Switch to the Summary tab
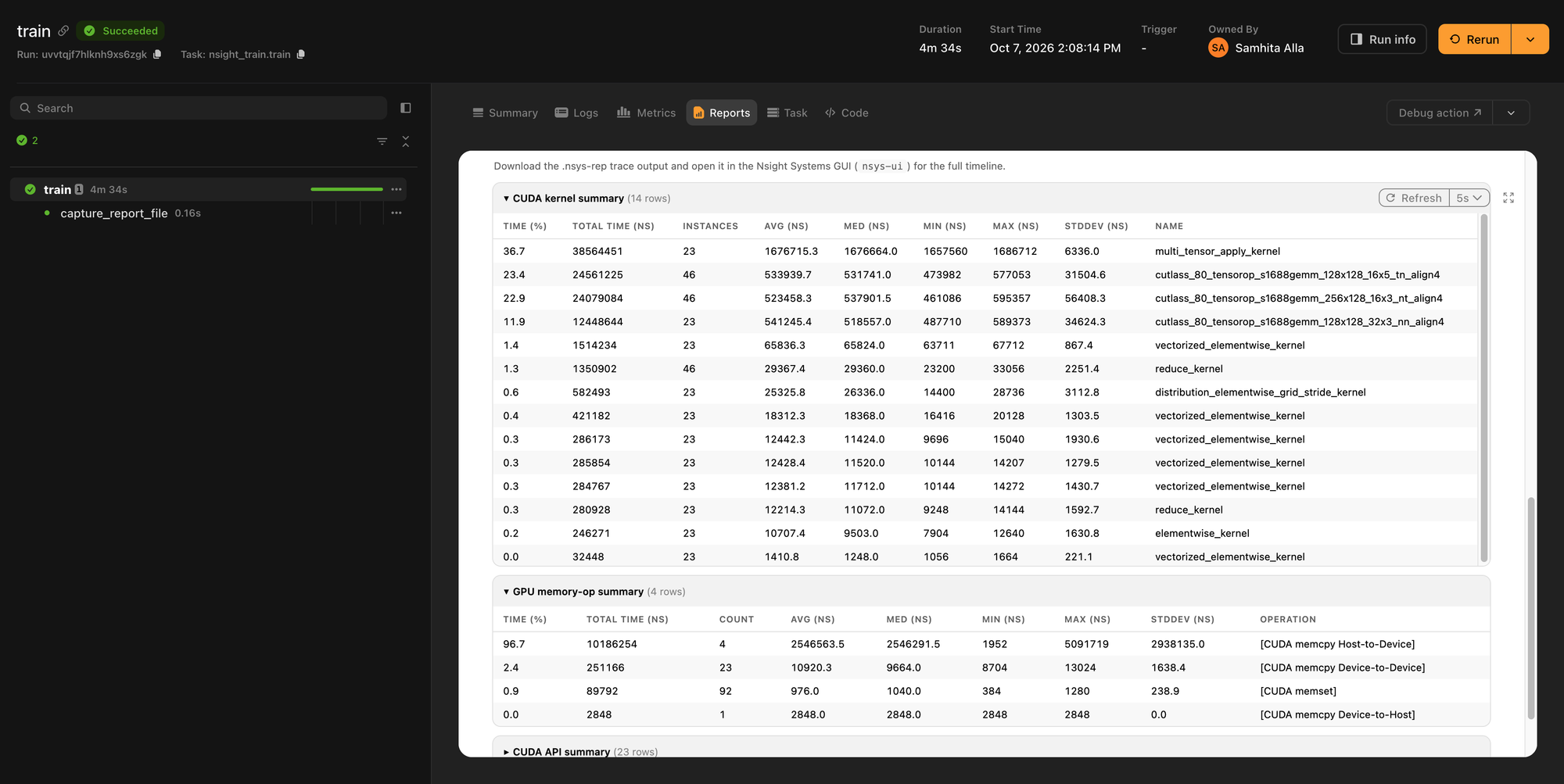 [x=505, y=113]
